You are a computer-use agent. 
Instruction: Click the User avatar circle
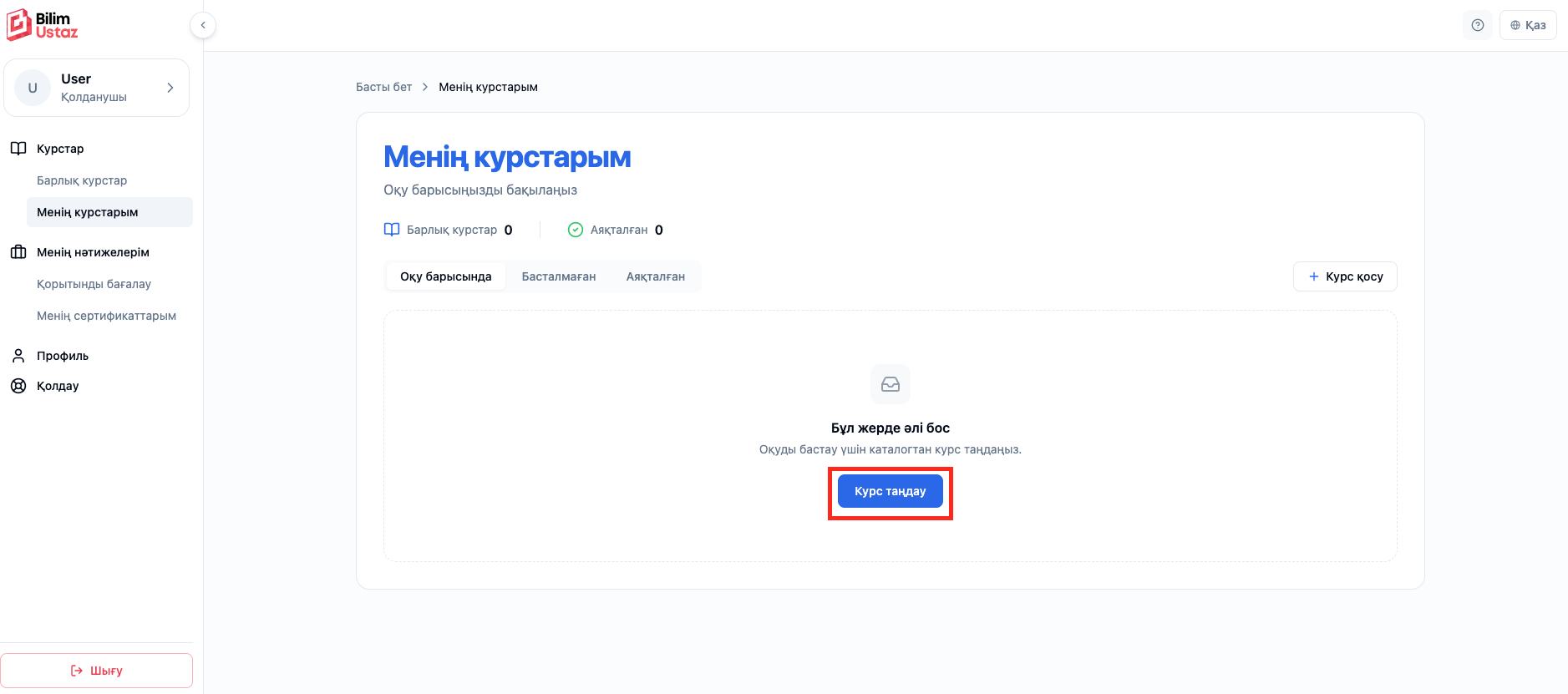point(33,88)
